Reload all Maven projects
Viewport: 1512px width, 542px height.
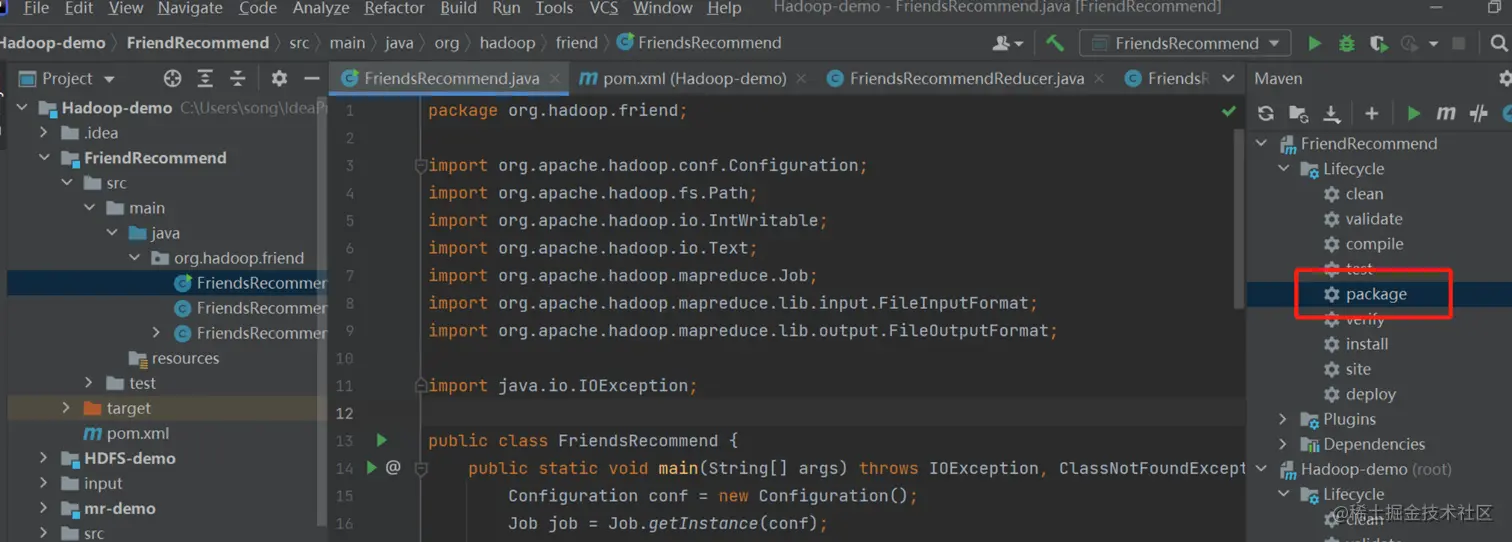(x=1266, y=113)
